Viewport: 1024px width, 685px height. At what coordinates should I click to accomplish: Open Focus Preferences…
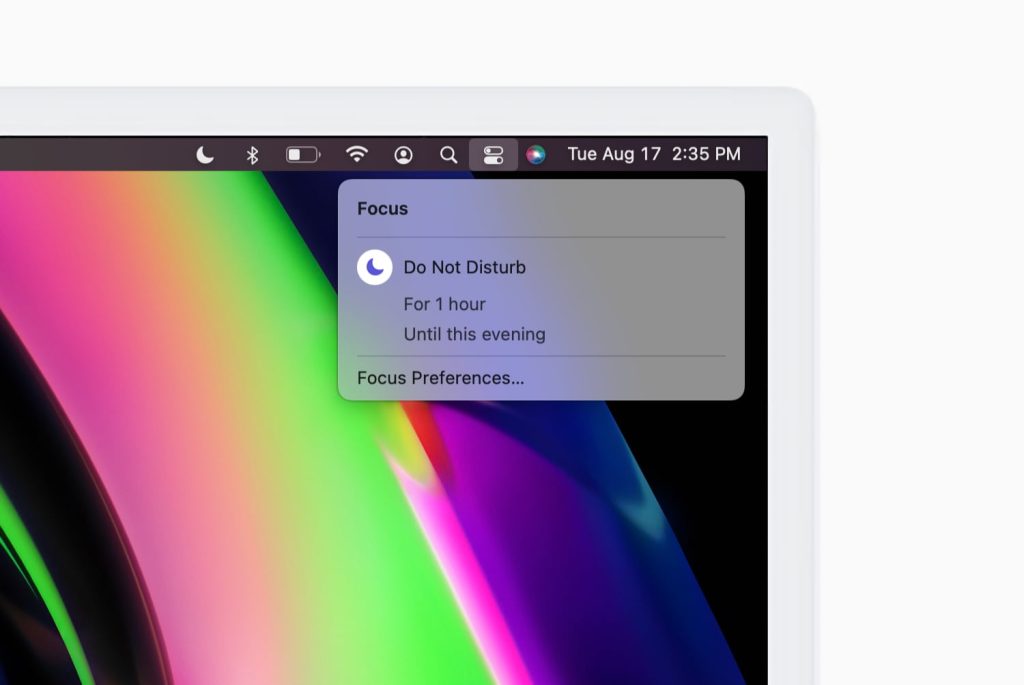click(440, 378)
